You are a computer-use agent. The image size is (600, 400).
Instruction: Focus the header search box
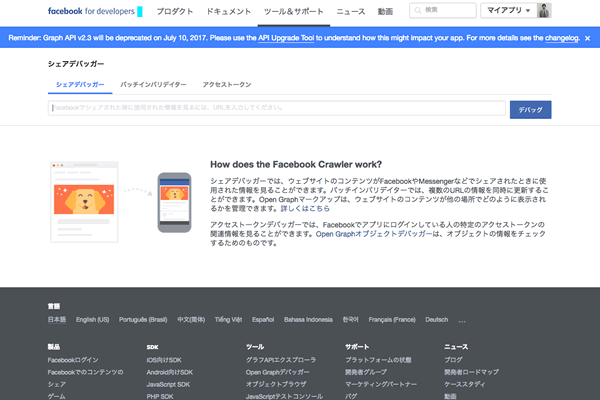pyautogui.click(x=443, y=10)
